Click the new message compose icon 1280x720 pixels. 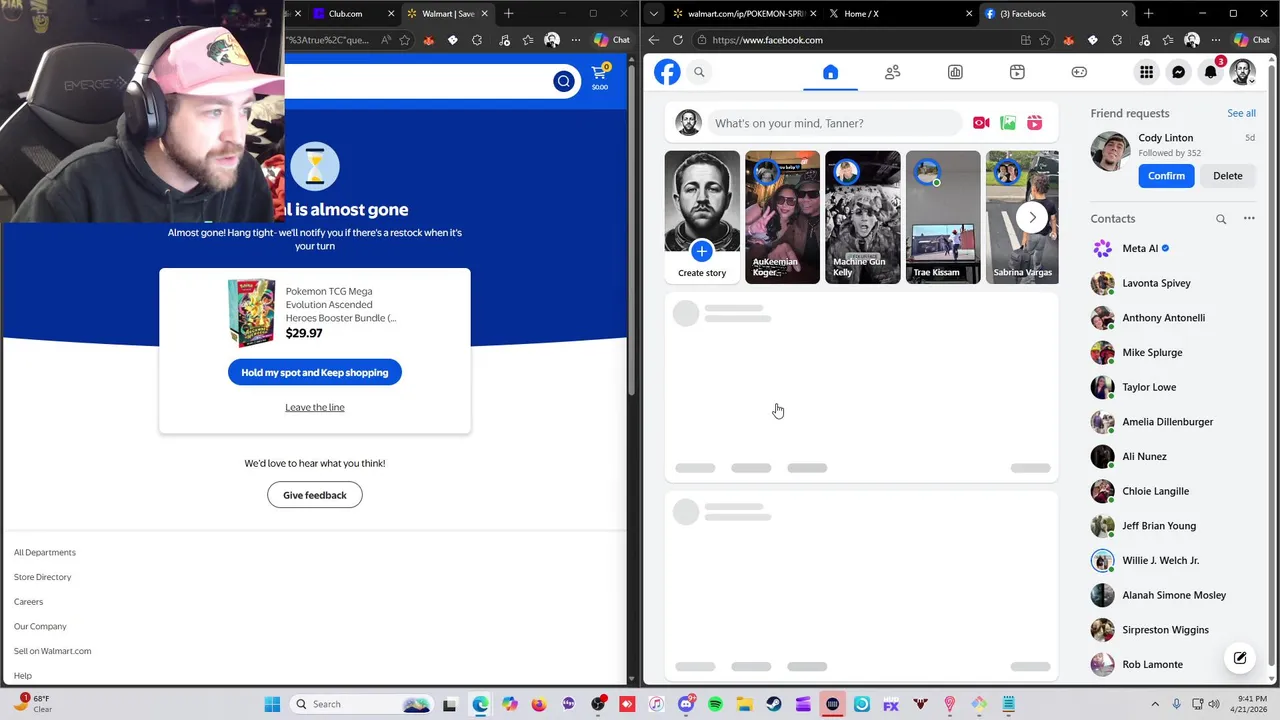1240,657
